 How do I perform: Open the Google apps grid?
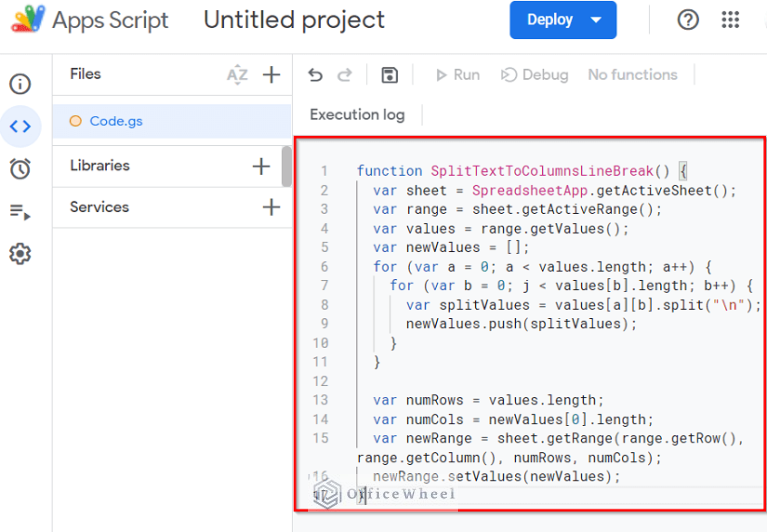[x=730, y=20]
